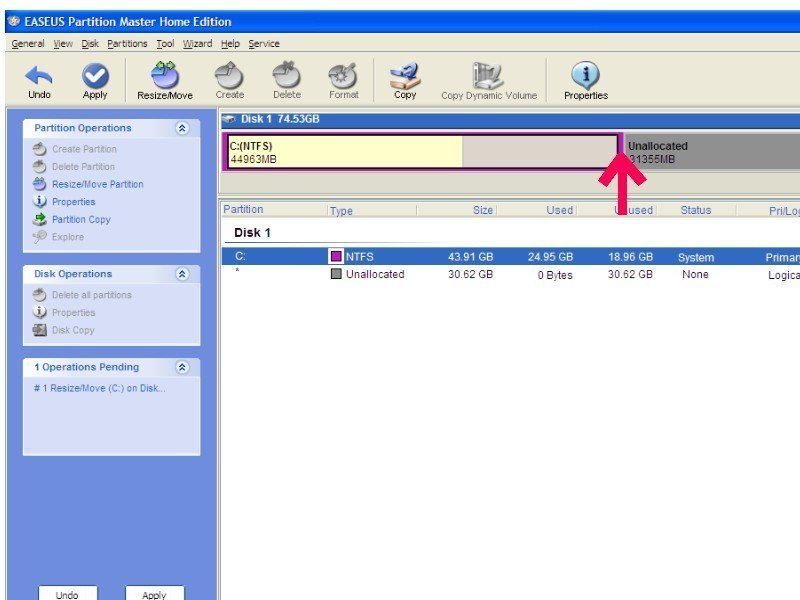Sort by the Partition column header
The width and height of the screenshot is (800, 600).
(243, 210)
